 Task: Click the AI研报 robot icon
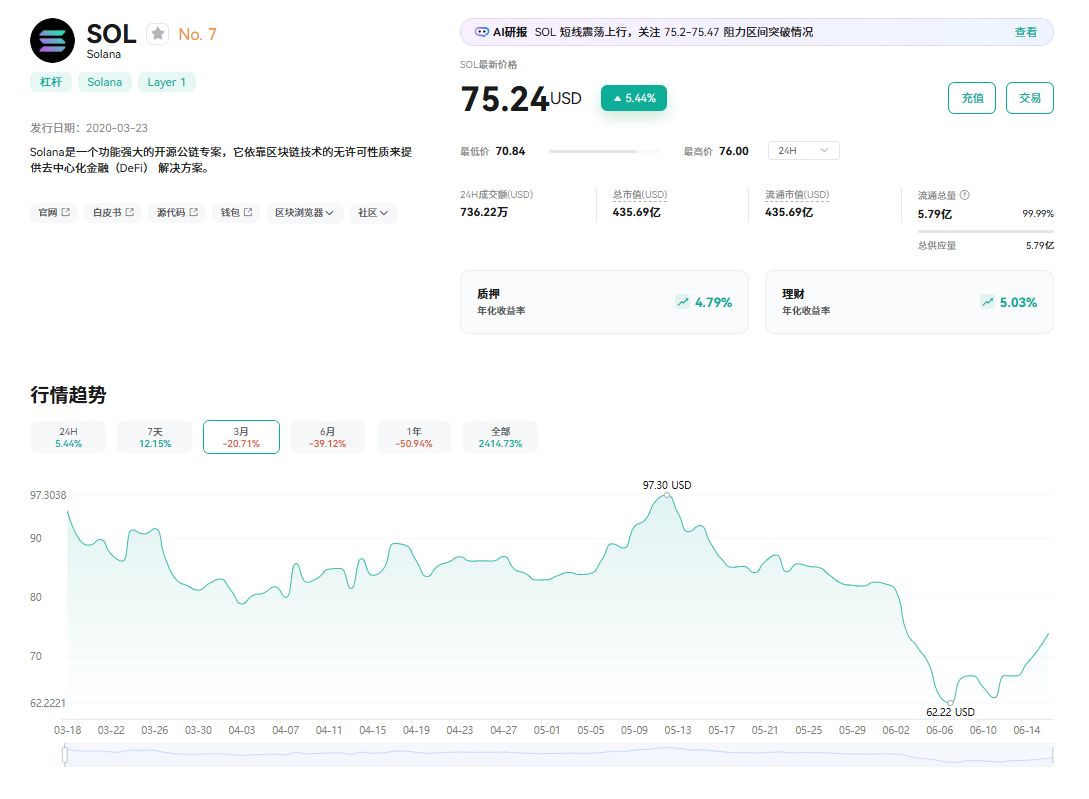pyautogui.click(x=481, y=32)
